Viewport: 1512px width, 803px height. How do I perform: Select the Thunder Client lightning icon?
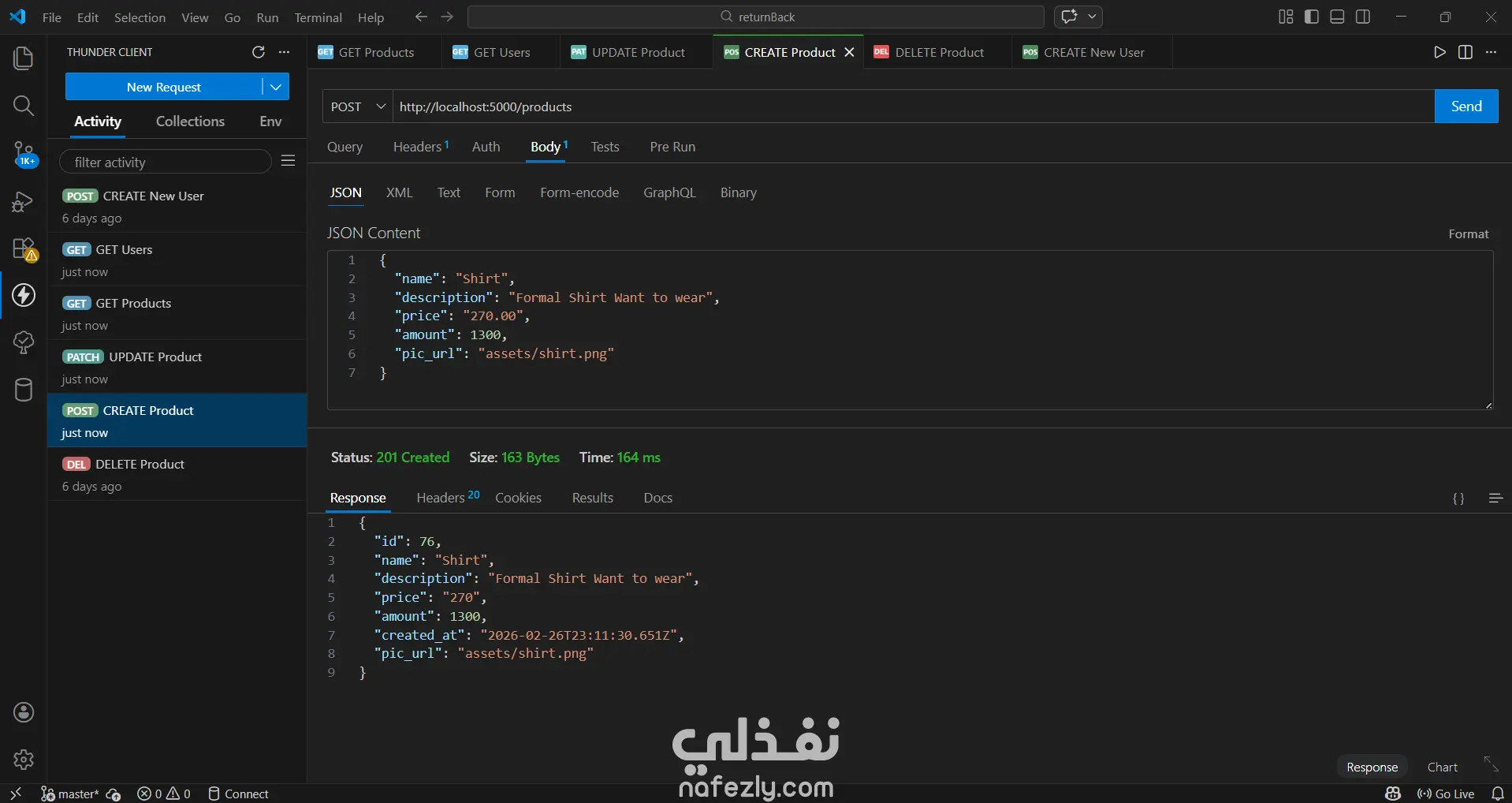point(24,295)
